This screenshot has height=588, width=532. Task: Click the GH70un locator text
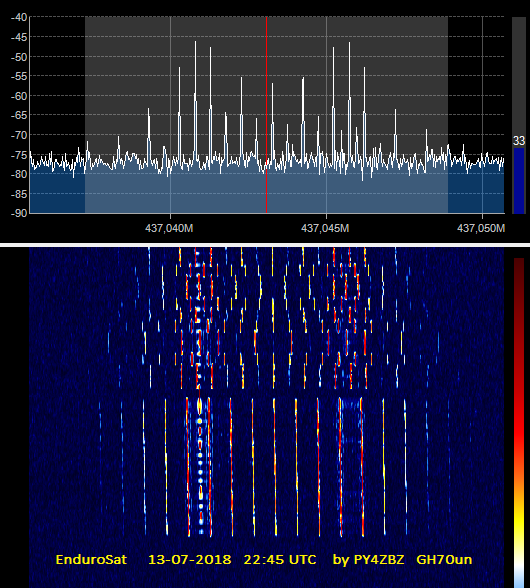click(x=444, y=560)
